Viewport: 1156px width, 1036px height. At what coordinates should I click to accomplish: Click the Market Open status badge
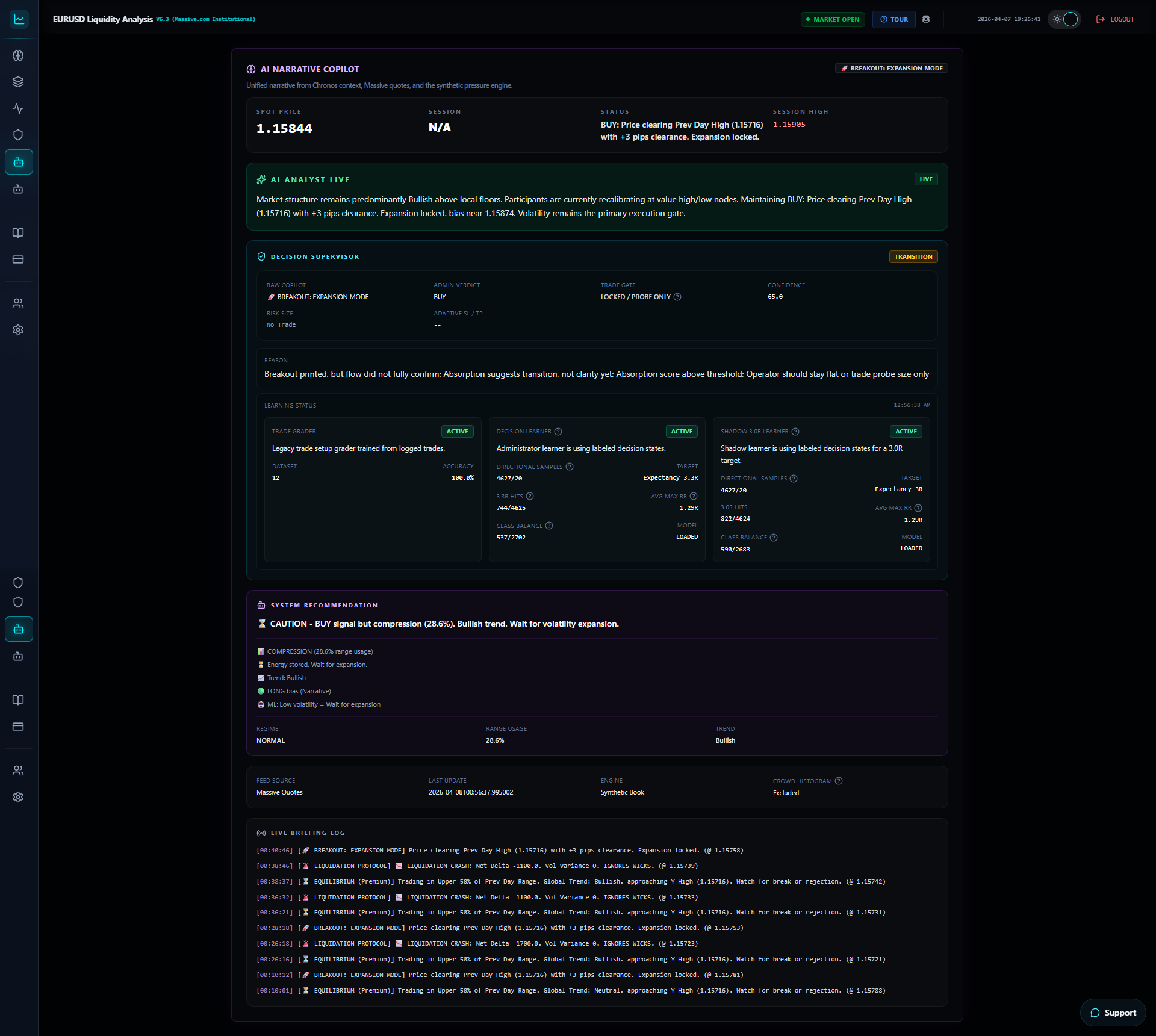click(x=833, y=19)
